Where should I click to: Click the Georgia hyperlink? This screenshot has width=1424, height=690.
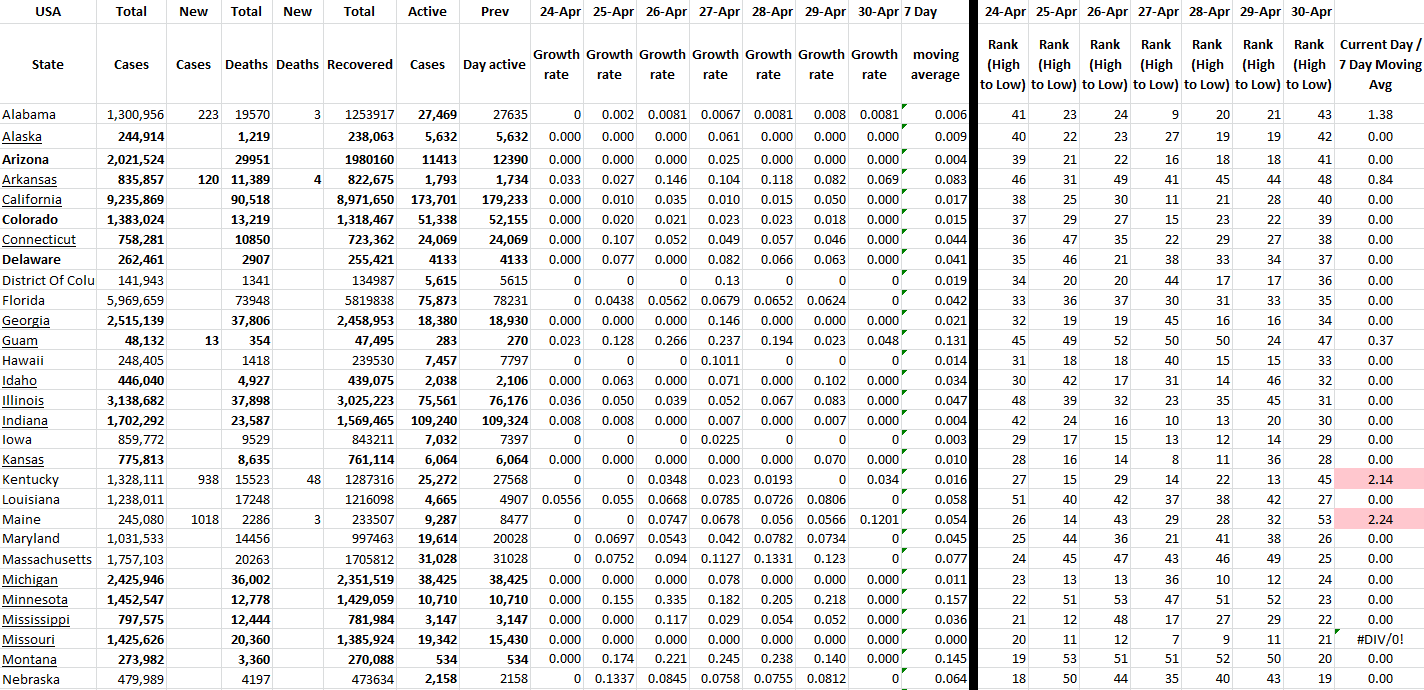click(26, 320)
